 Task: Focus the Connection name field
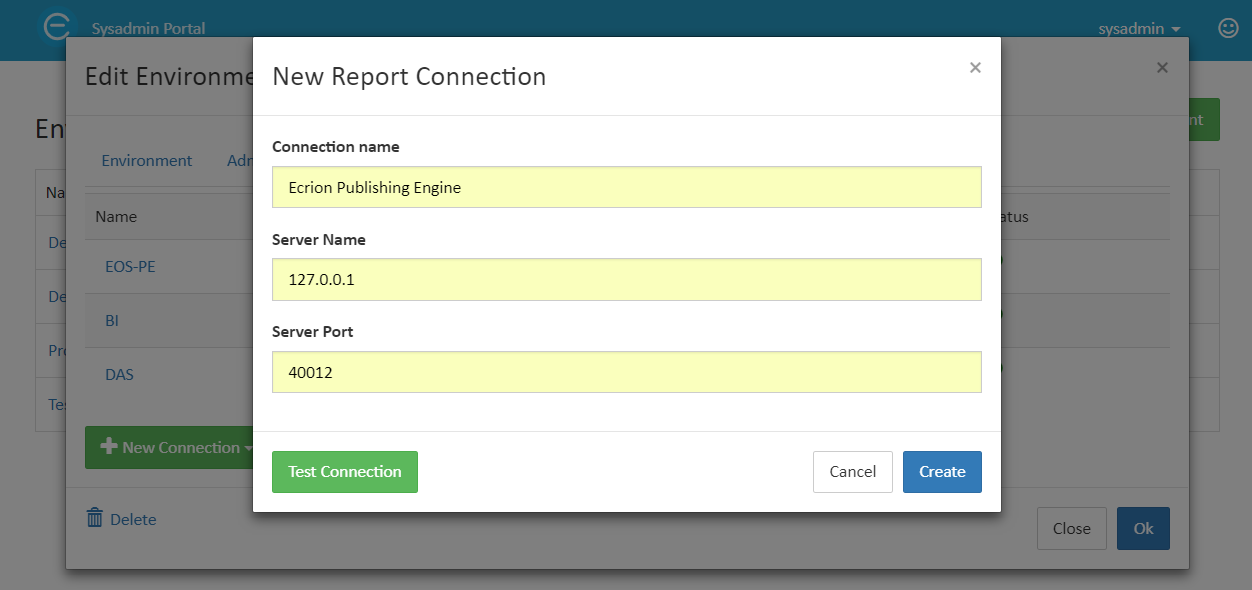click(x=627, y=187)
